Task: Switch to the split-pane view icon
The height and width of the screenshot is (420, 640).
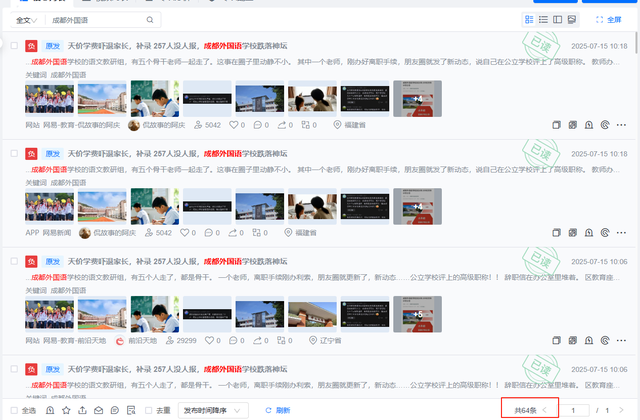Action: (558, 20)
